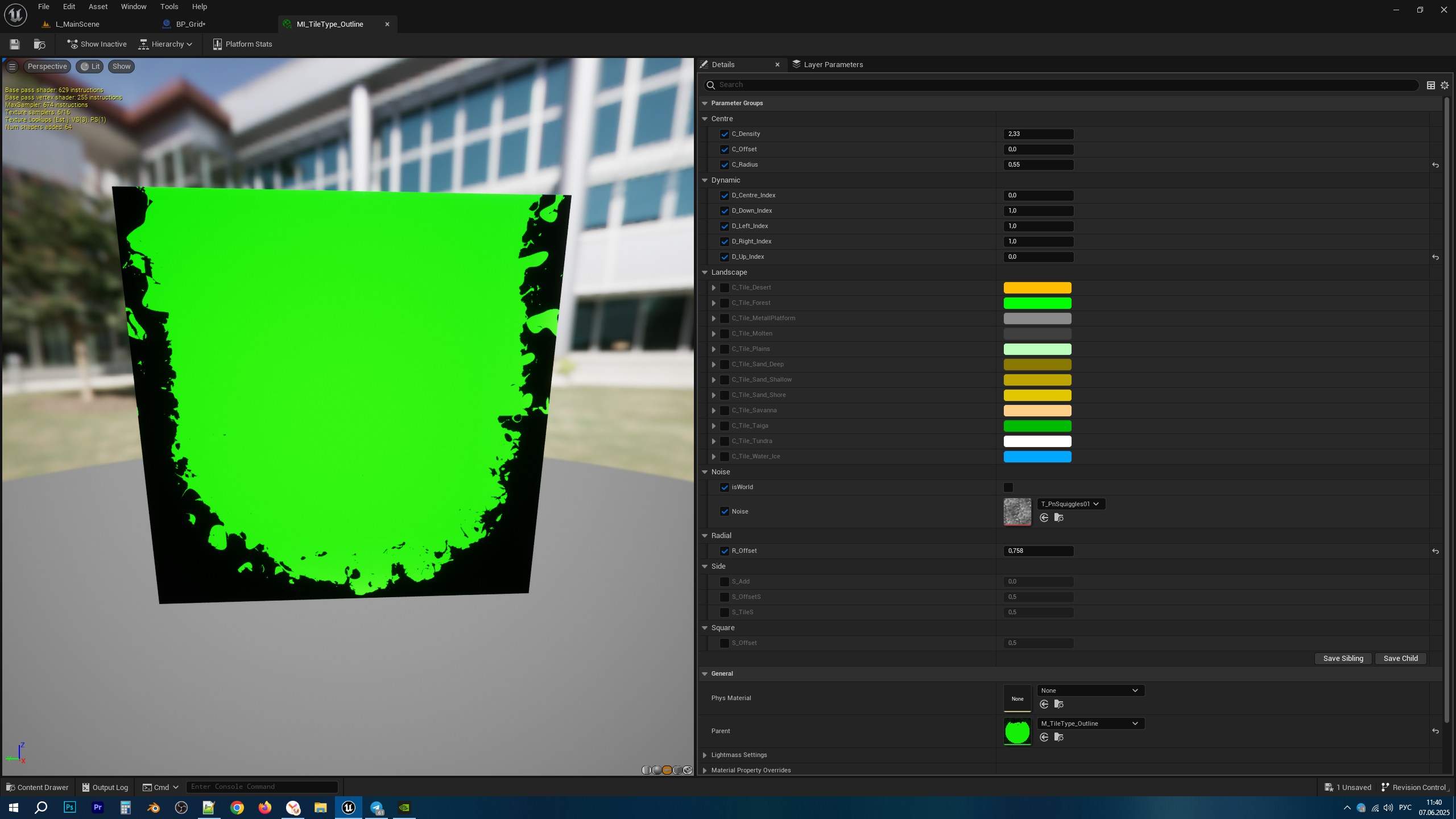Screen dimensions: 1456x819
Task: Open the Content Drawer
Action: (38, 788)
